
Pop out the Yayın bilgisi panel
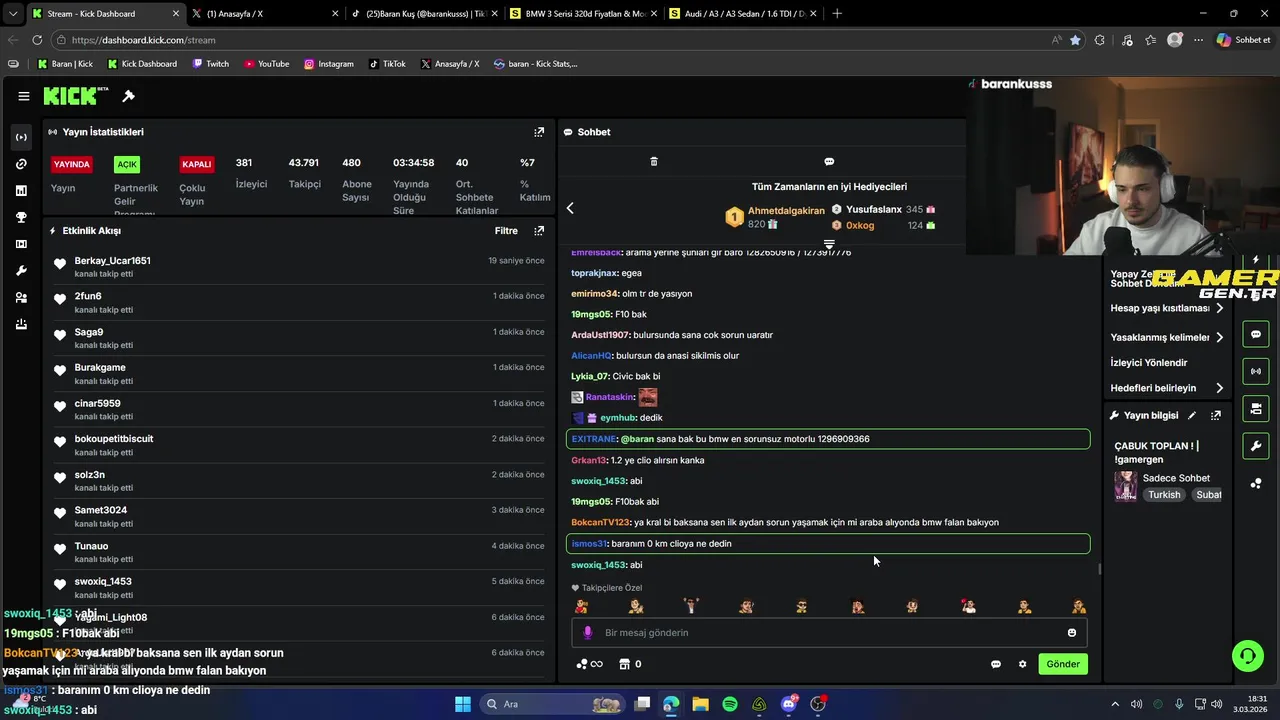1216,415
